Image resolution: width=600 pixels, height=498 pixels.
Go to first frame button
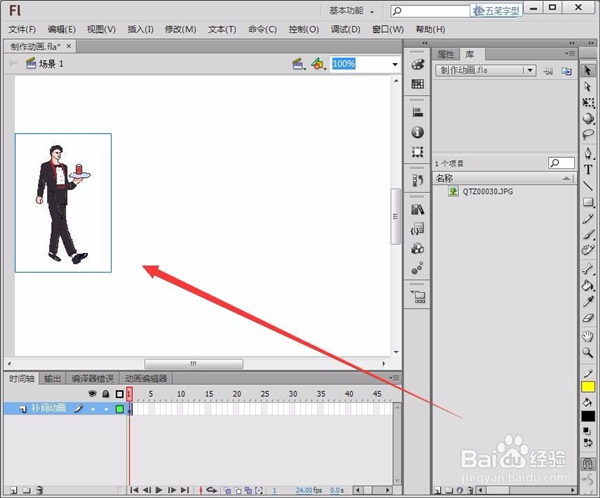click(134, 490)
